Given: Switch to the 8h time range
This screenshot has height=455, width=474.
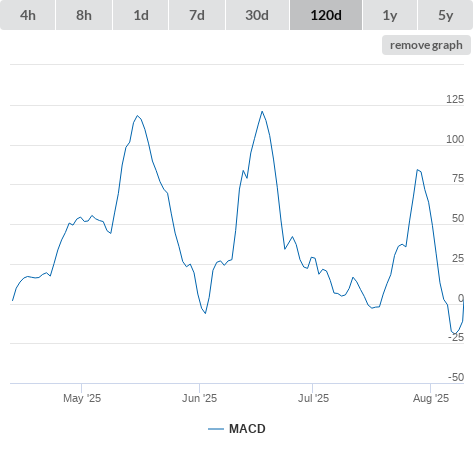Looking at the screenshot, I should click(84, 15).
